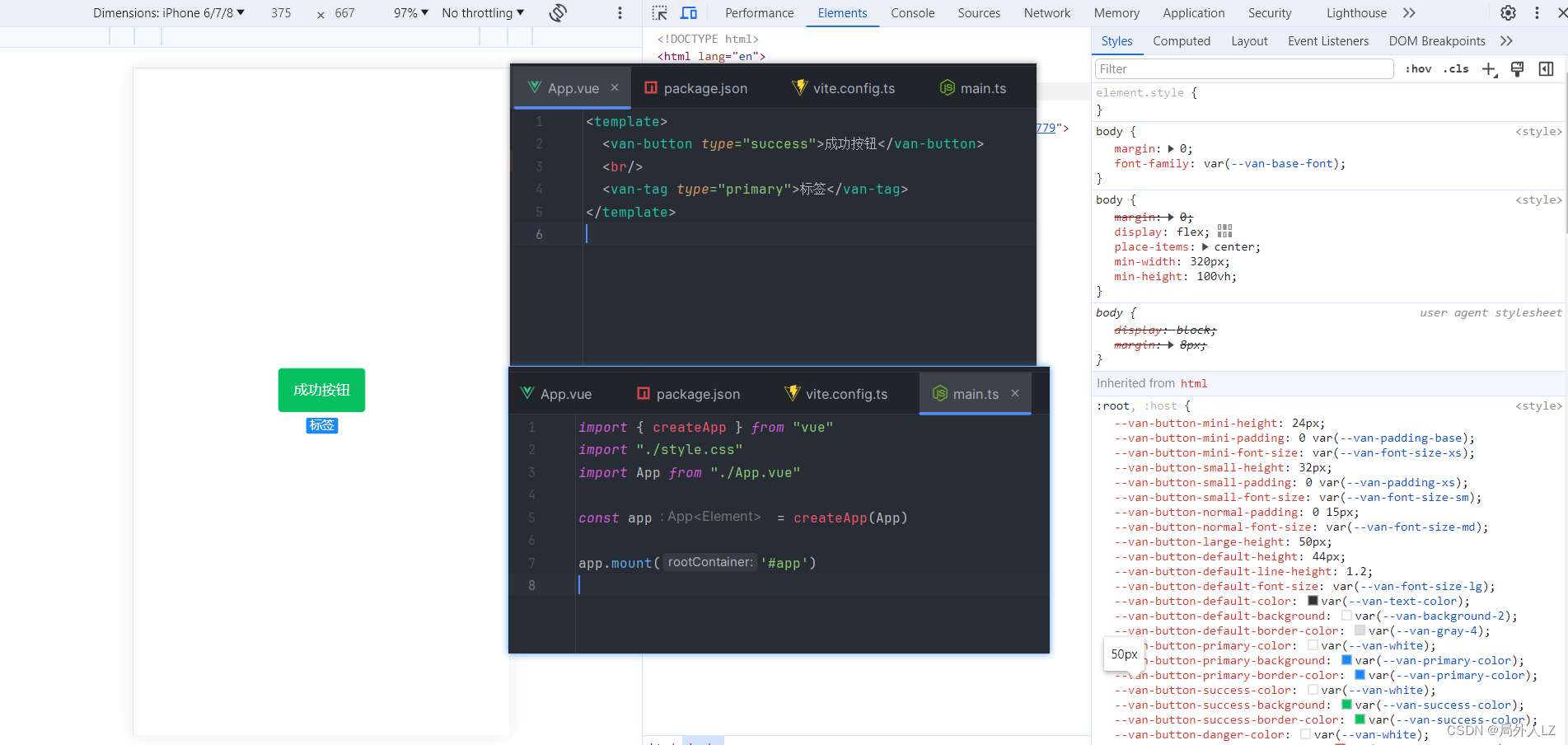Close the main.ts tab in lower editor
Screen dimensions: 1568x745
point(1015,393)
